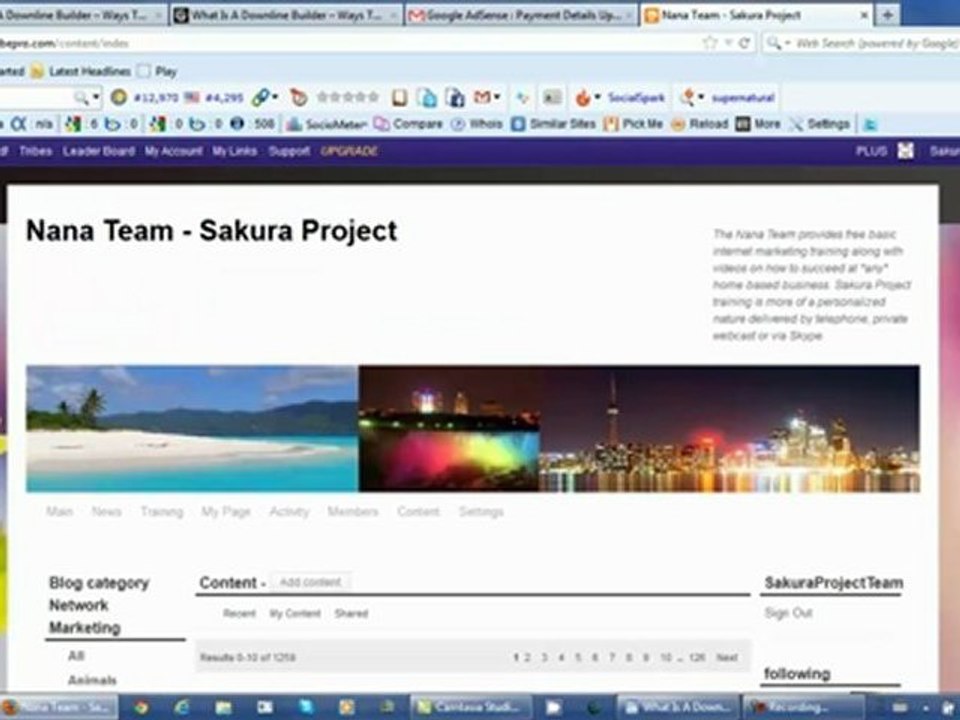This screenshot has height=720, width=960.
Task: Open the Training page tab
Action: [x=162, y=512]
